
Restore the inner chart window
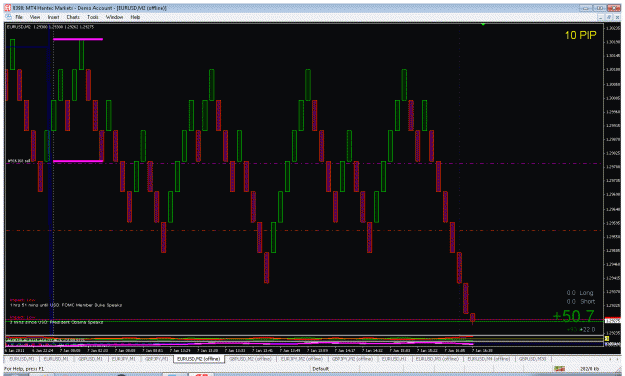609,17
